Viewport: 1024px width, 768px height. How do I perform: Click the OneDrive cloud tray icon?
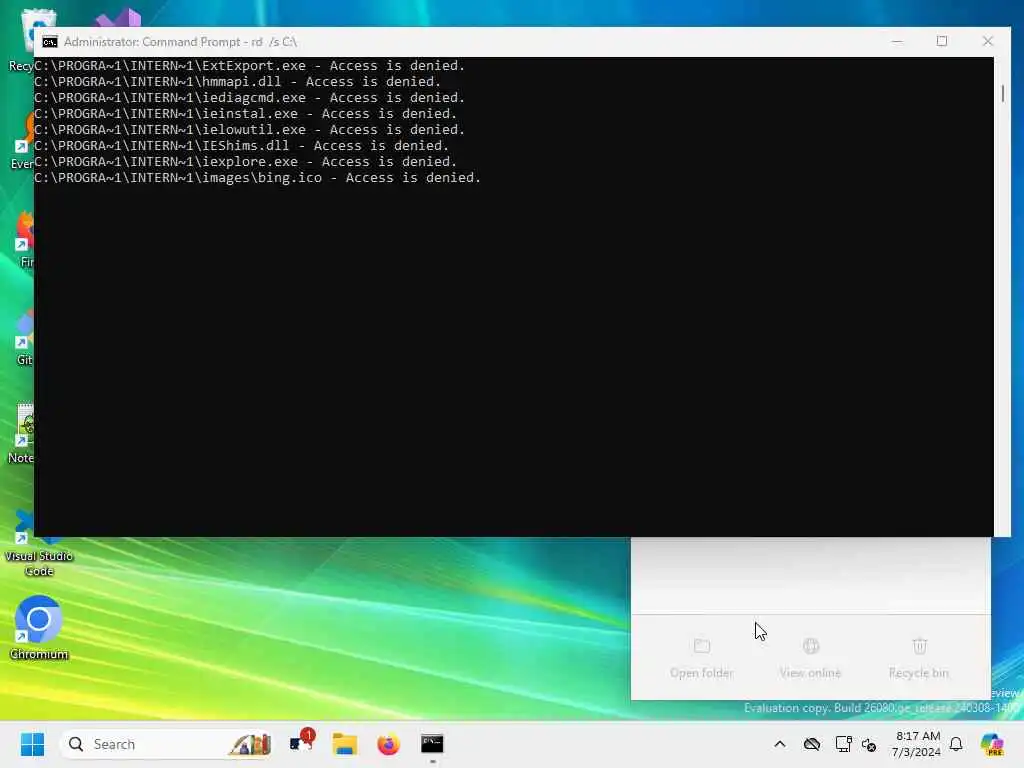812,744
